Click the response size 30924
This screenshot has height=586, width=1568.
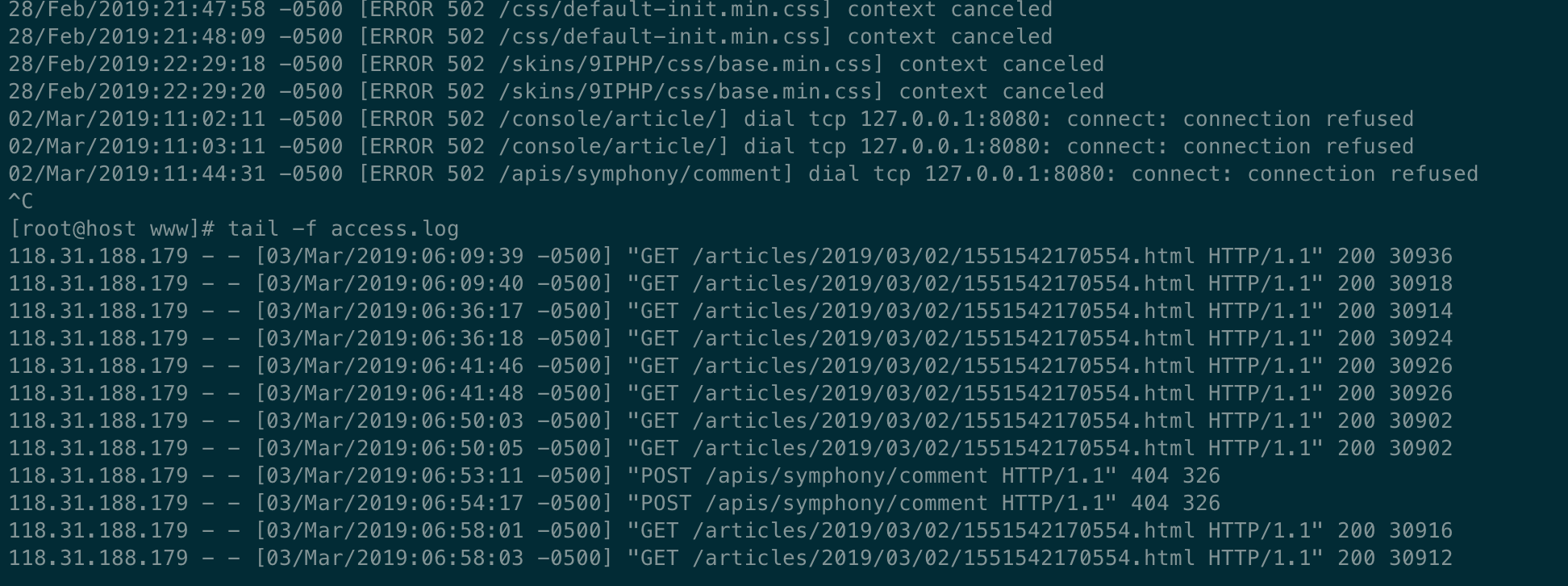click(x=1420, y=339)
